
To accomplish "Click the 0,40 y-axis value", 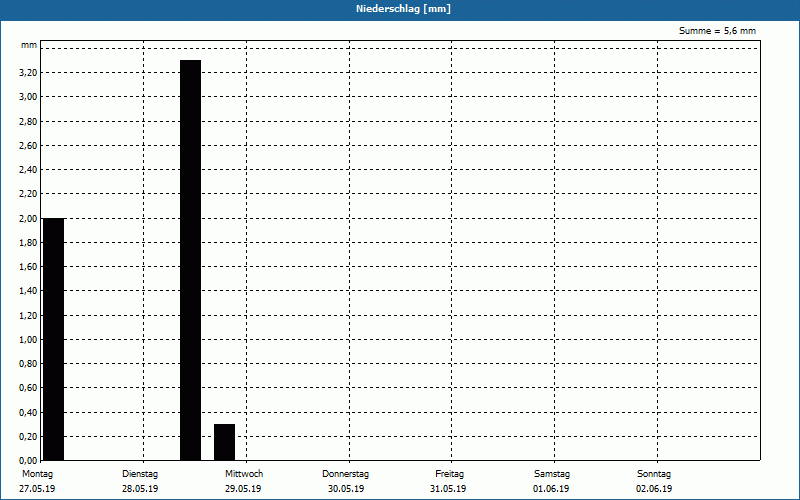I will tap(28, 413).
